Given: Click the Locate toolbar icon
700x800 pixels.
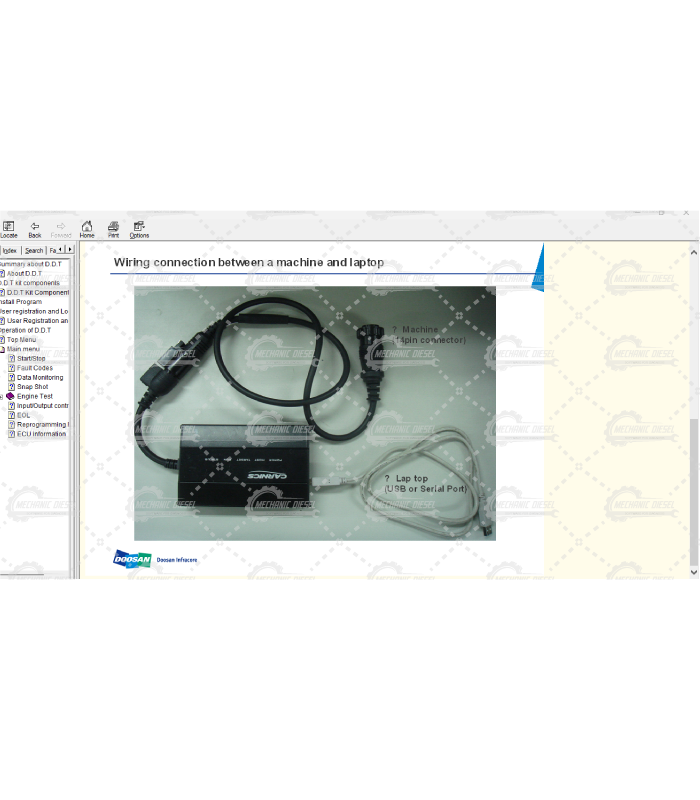Looking at the screenshot, I should pos(8,229).
